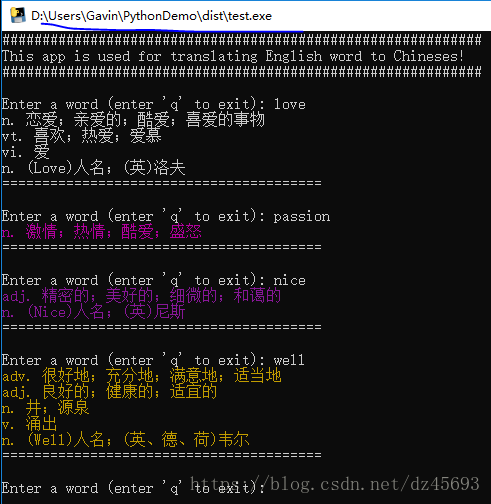
Task: Click the white '(Love)人名' line
Action: (93, 168)
